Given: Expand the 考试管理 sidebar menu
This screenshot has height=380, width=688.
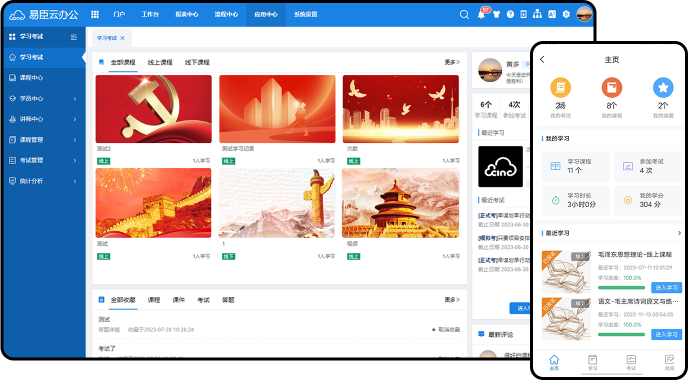Looking at the screenshot, I should [x=43, y=161].
